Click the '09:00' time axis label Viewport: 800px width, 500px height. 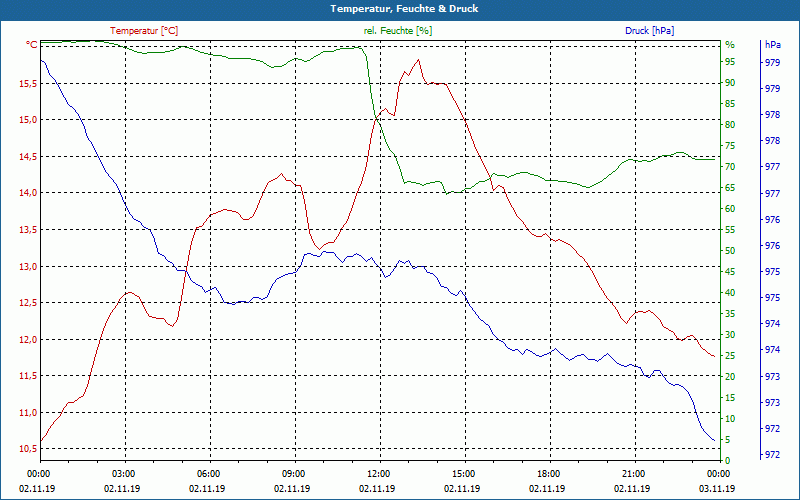point(292,473)
